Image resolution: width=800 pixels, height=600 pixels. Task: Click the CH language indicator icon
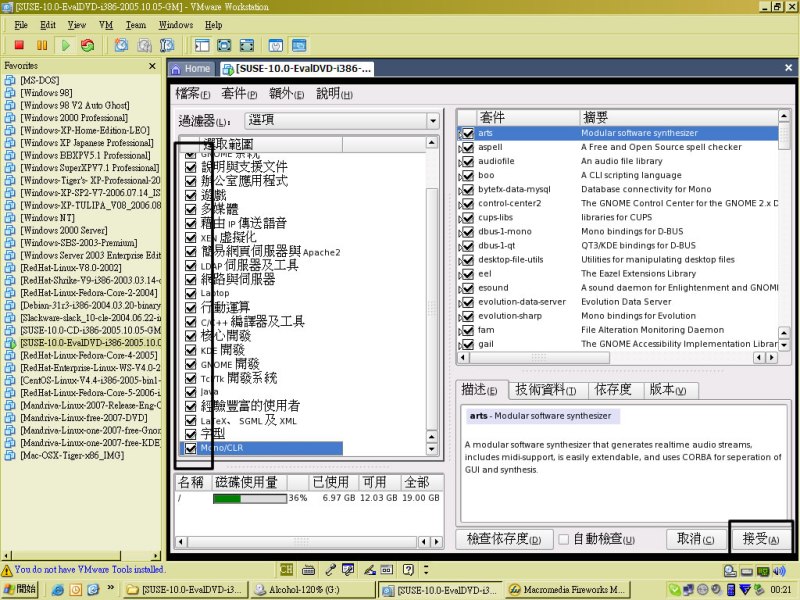(286, 569)
